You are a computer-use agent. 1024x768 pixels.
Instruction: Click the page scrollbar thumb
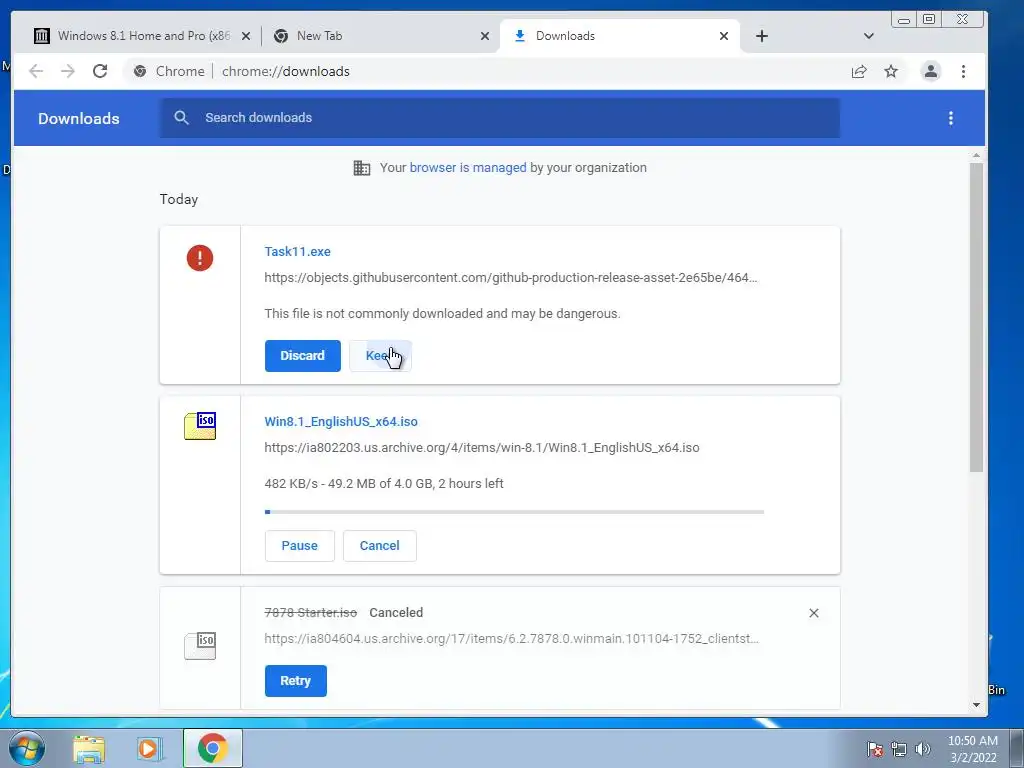point(976,317)
